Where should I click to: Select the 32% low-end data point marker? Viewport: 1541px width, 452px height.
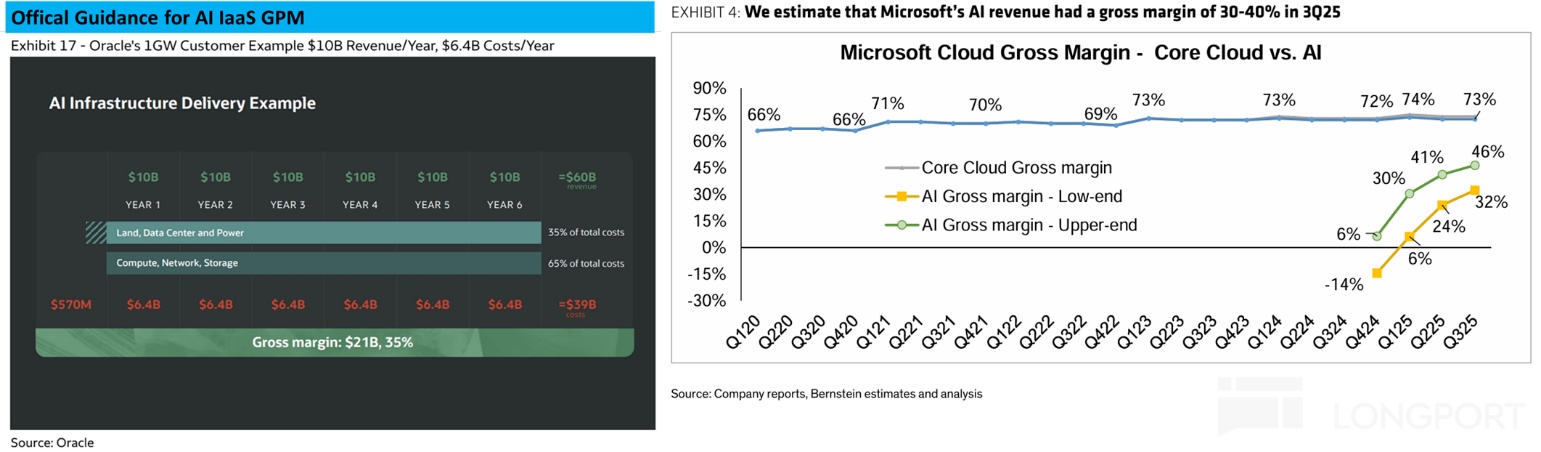click(1475, 190)
